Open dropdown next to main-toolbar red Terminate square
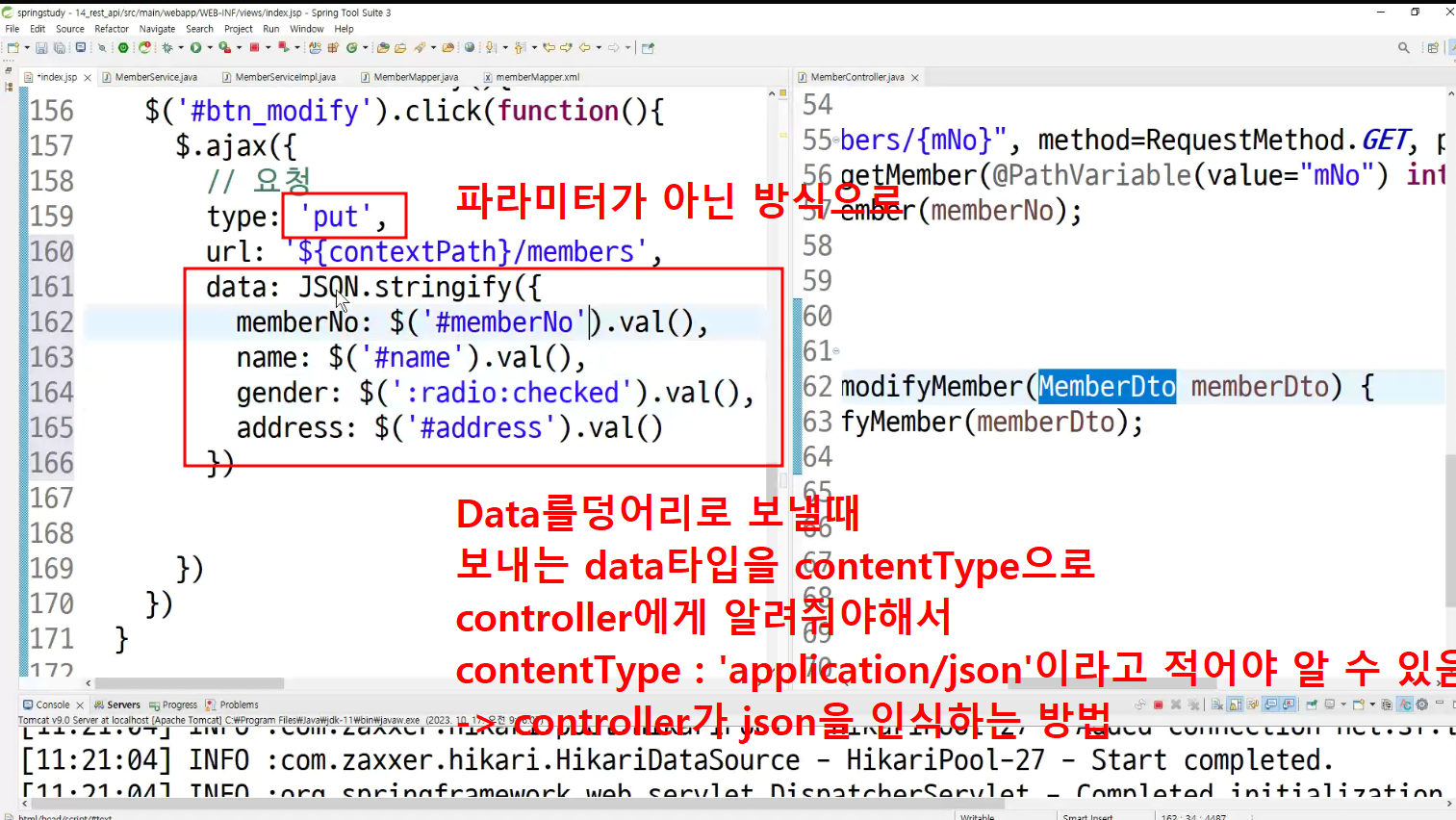 [x=268, y=47]
